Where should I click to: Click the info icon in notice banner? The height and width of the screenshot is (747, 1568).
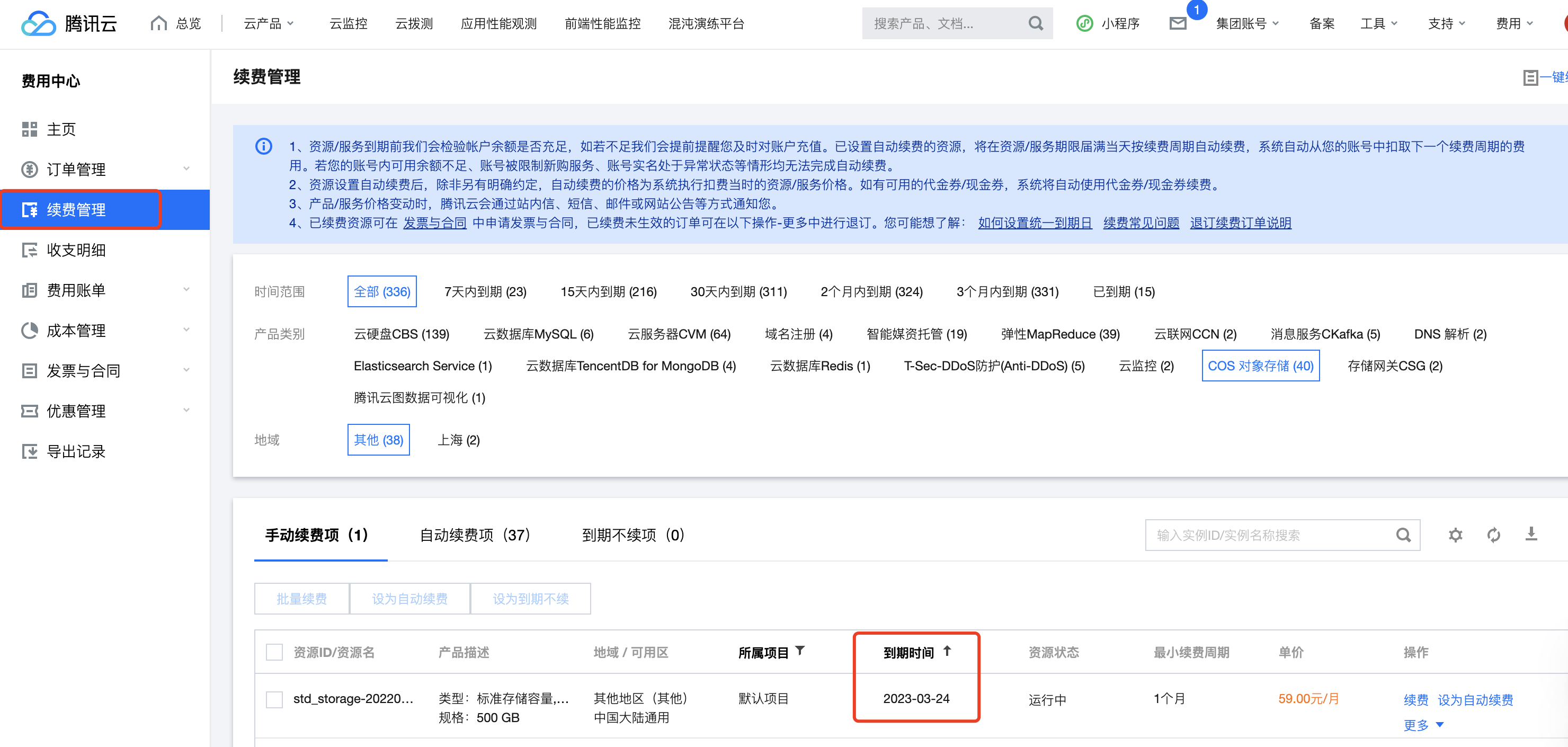[264, 146]
